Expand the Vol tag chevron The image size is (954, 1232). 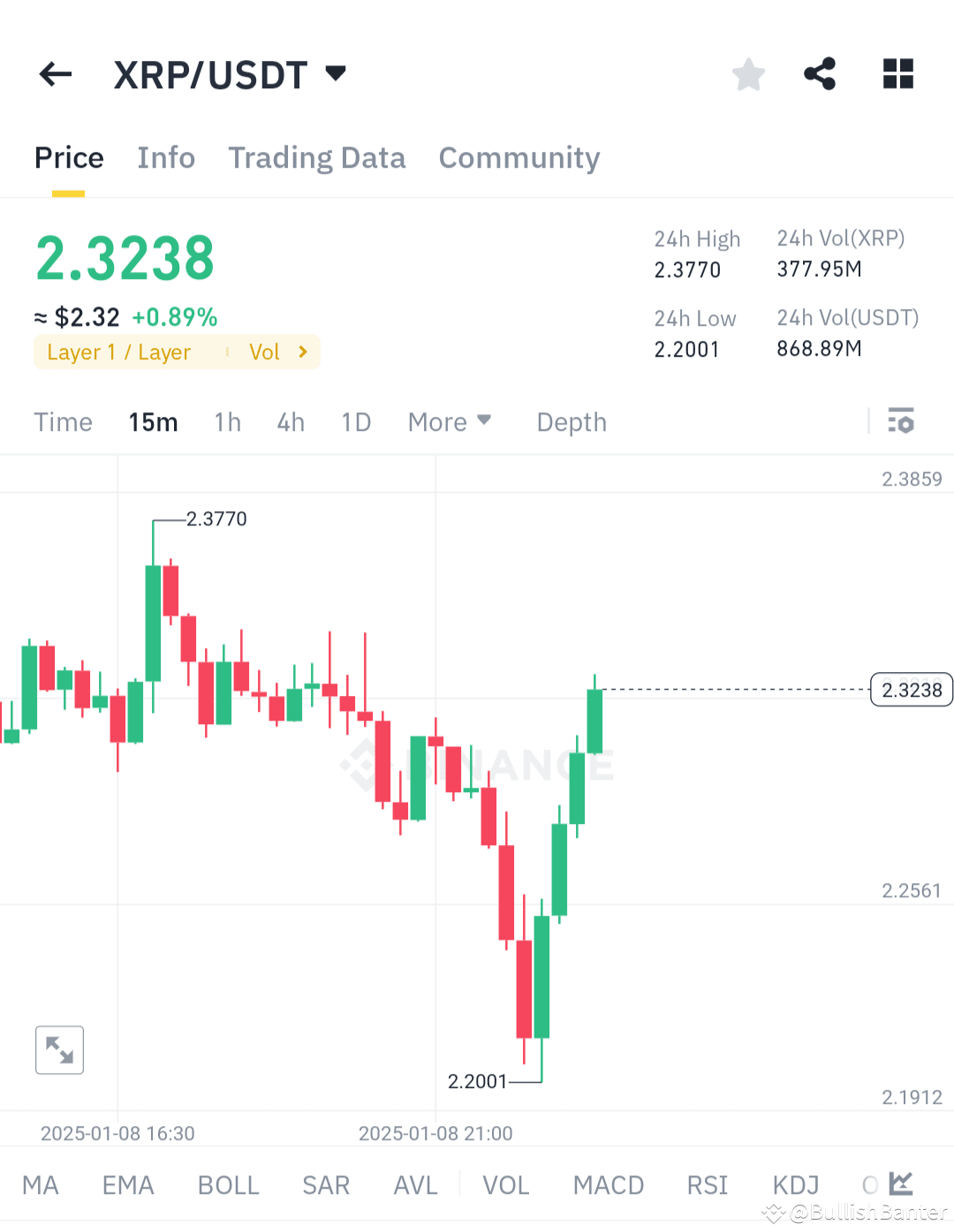click(302, 351)
